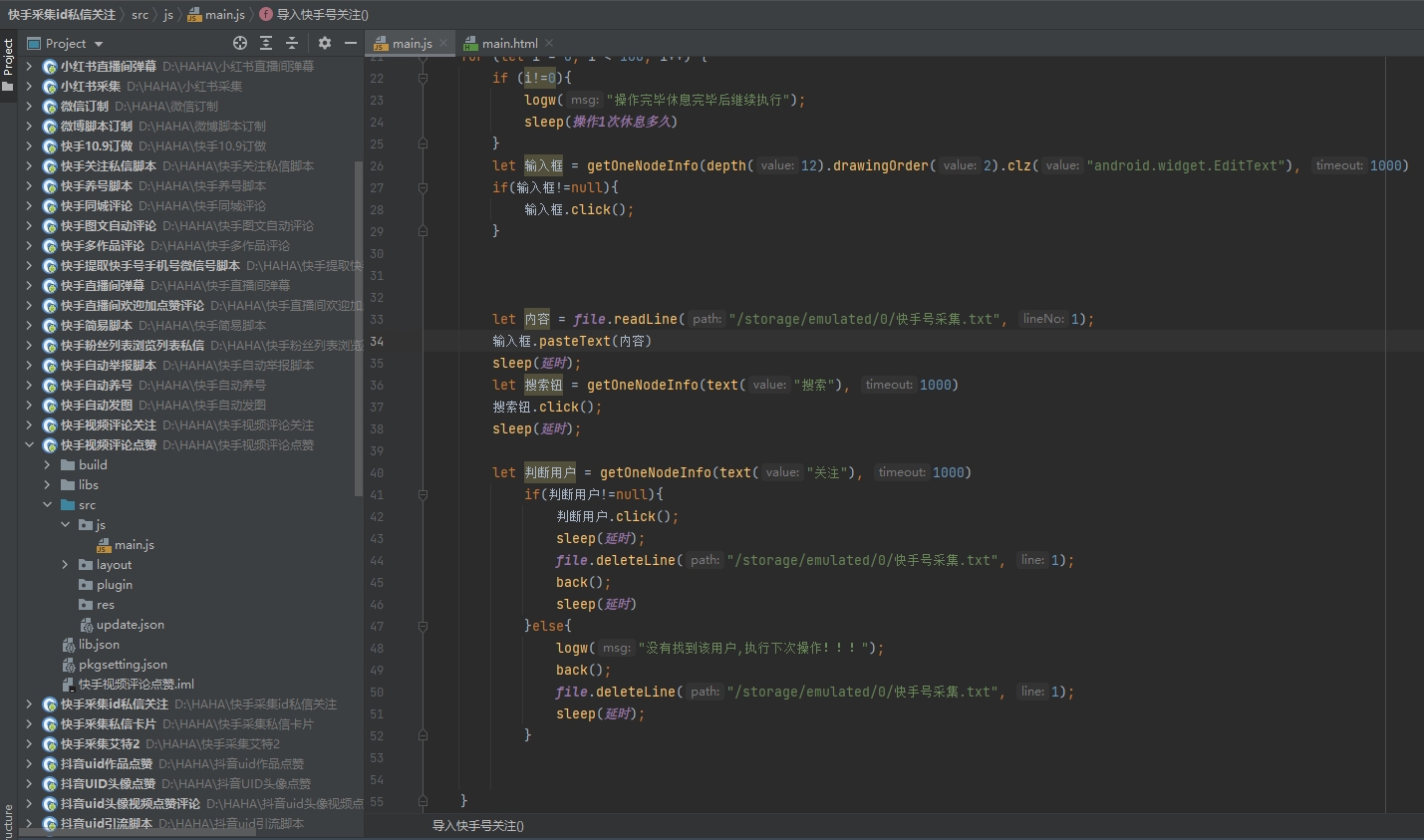Viewport: 1424px width, 840px height.
Task: Click the js breadcrumb
Action: pyautogui.click(x=168, y=14)
